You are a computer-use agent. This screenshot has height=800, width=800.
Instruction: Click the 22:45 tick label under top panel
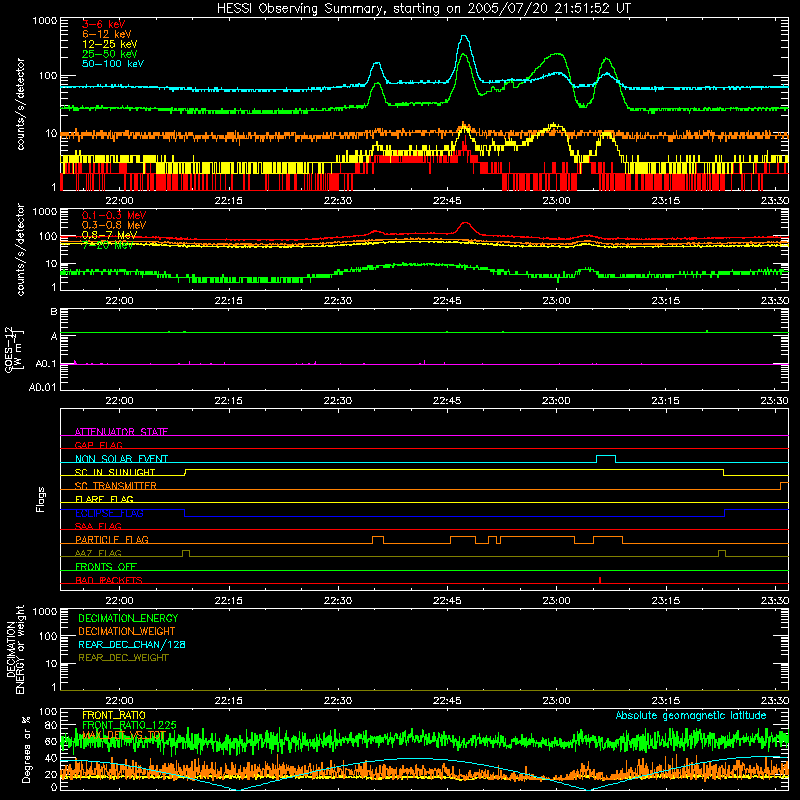(x=447, y=201)
